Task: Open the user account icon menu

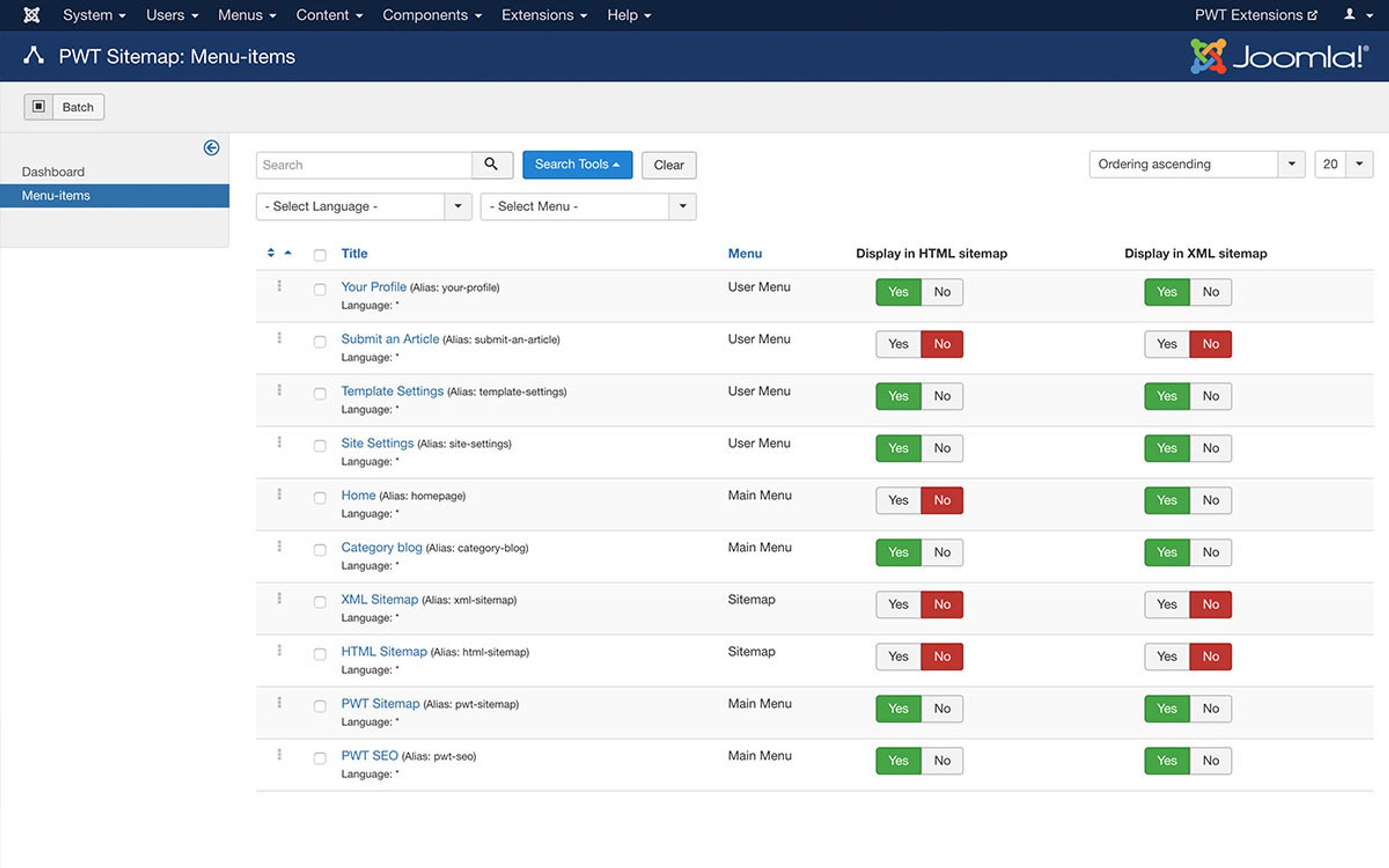Action: [1358, 15]
